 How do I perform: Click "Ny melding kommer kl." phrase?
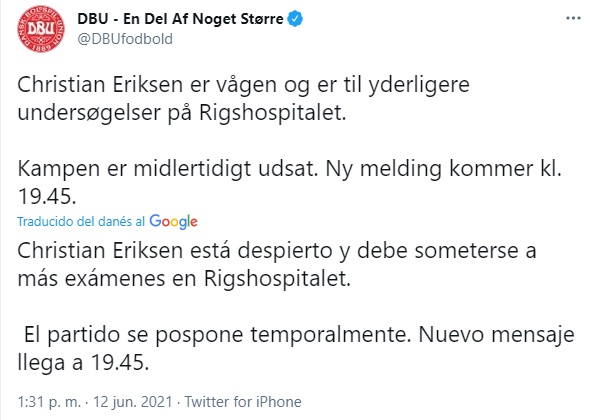click(x=443, y=169)
